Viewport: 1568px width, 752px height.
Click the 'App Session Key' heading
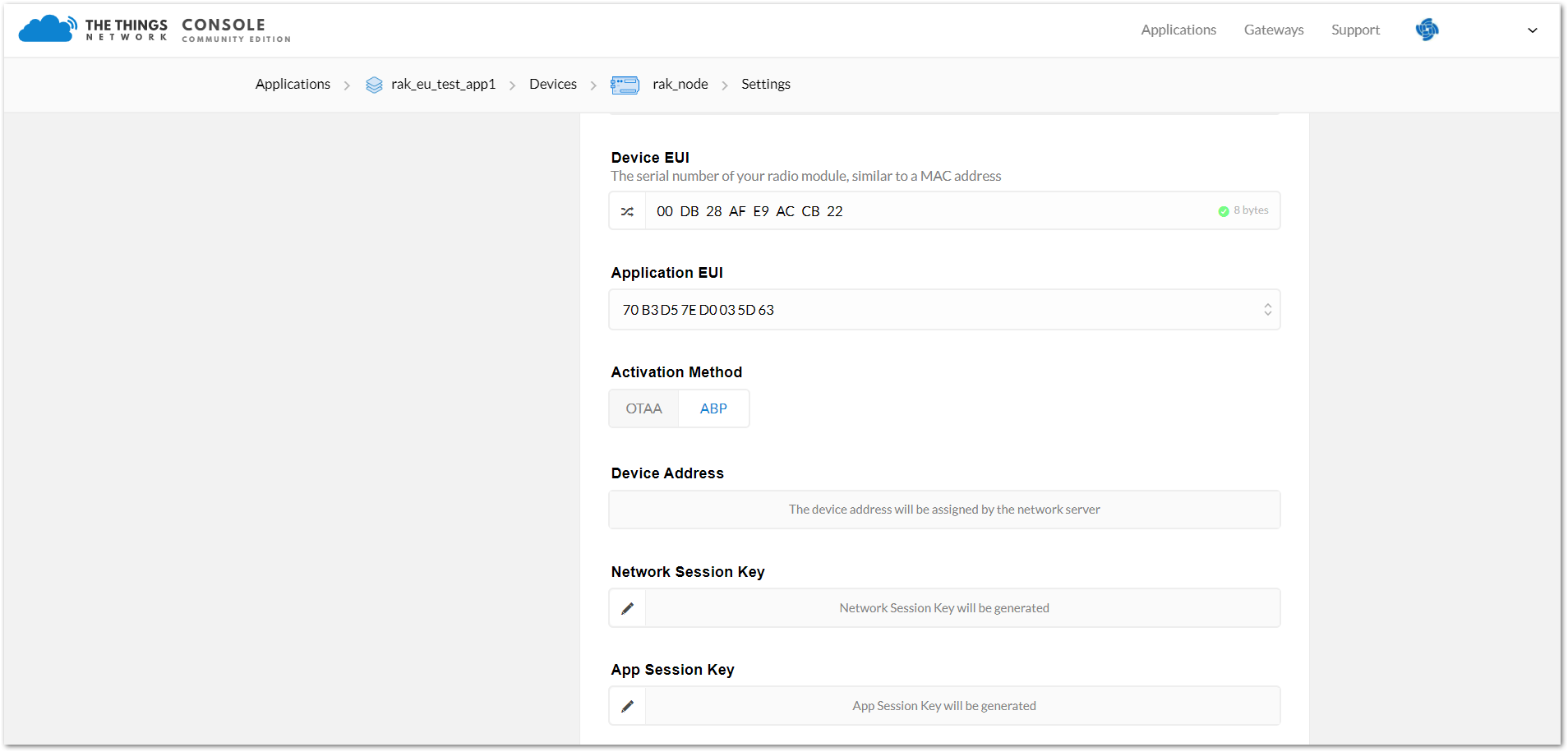[672, 670]
